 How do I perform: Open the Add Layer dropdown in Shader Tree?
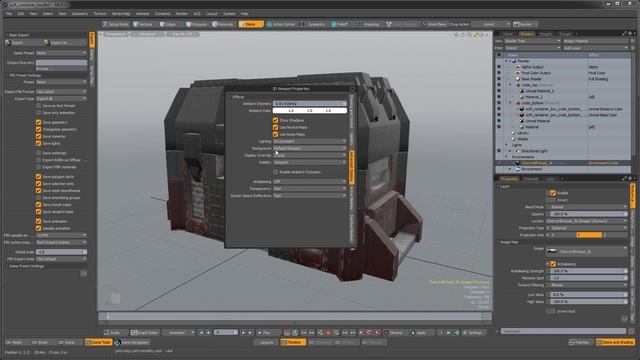[x=596, y=48]
